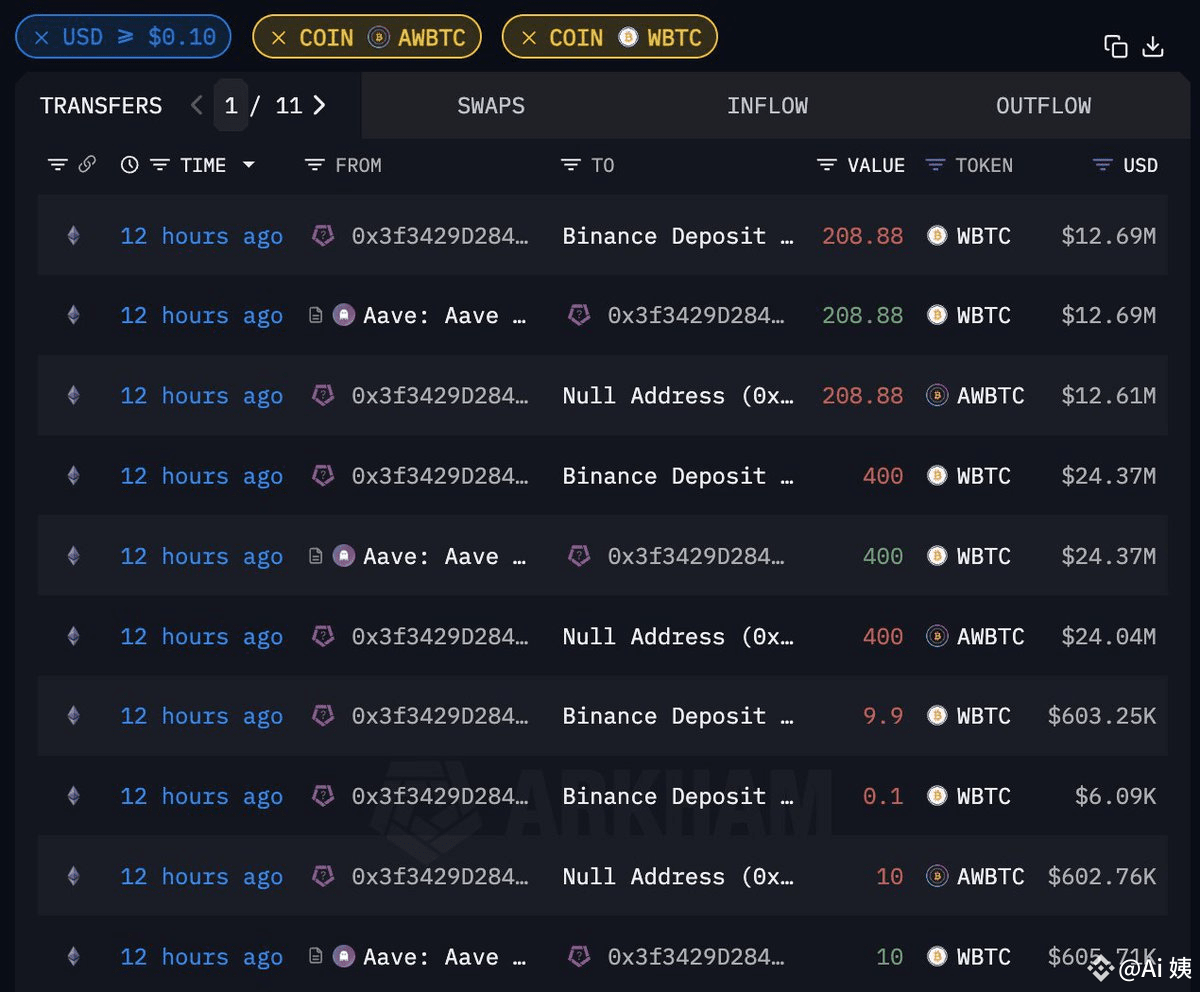Click the Ethereum chain icon on the first transfer
The image size is (1200, 992).
point(73,236)
